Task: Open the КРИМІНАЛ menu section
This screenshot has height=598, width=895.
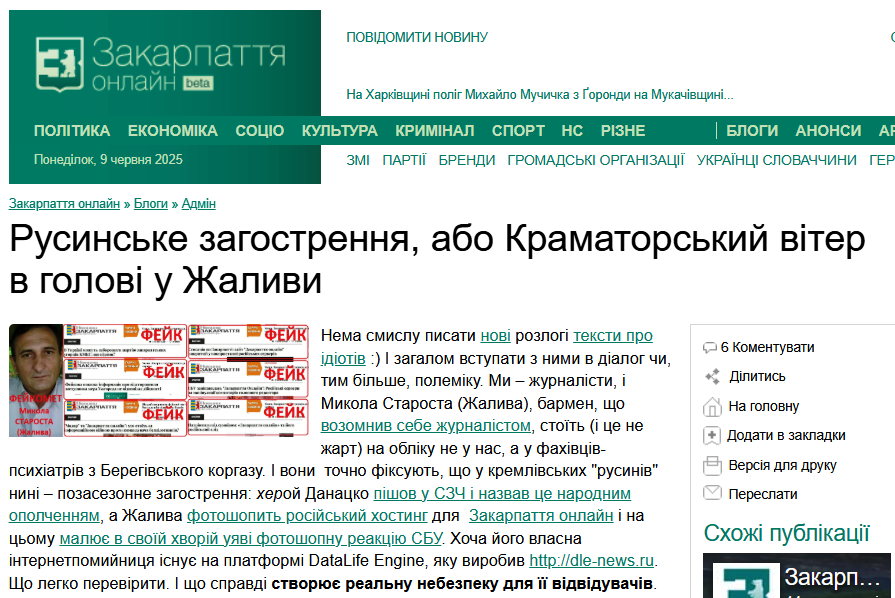Action: pyautogui.click(x=434, y=131)
